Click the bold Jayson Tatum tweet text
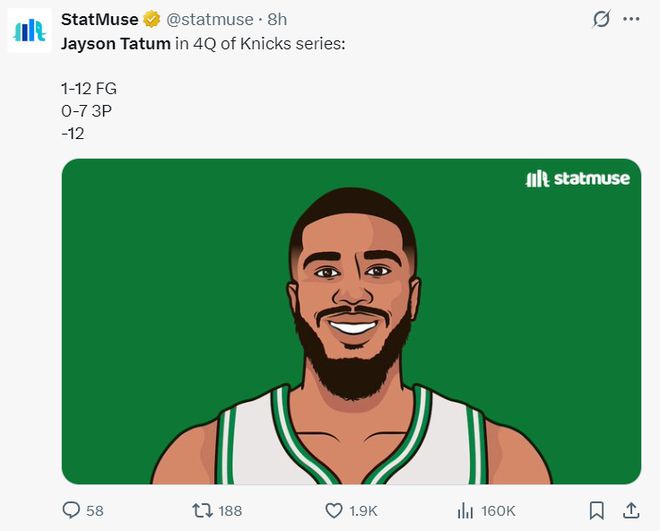This screenshot has width=660, height=531. pyautogui.click(x=116, y=44)
